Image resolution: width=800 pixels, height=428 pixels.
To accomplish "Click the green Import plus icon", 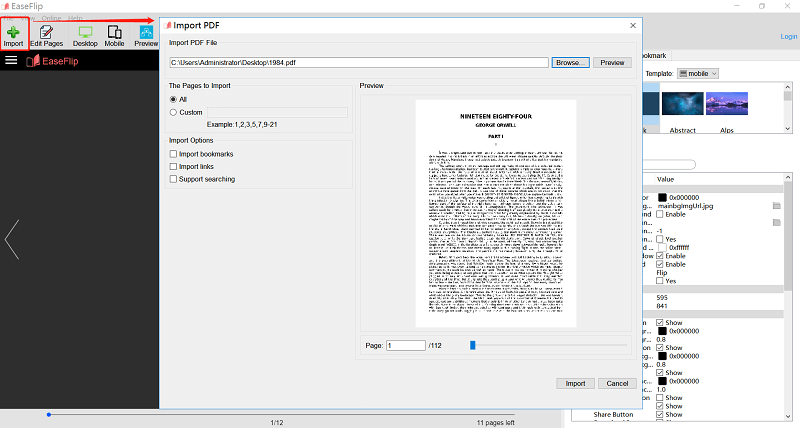I will 14,31.
